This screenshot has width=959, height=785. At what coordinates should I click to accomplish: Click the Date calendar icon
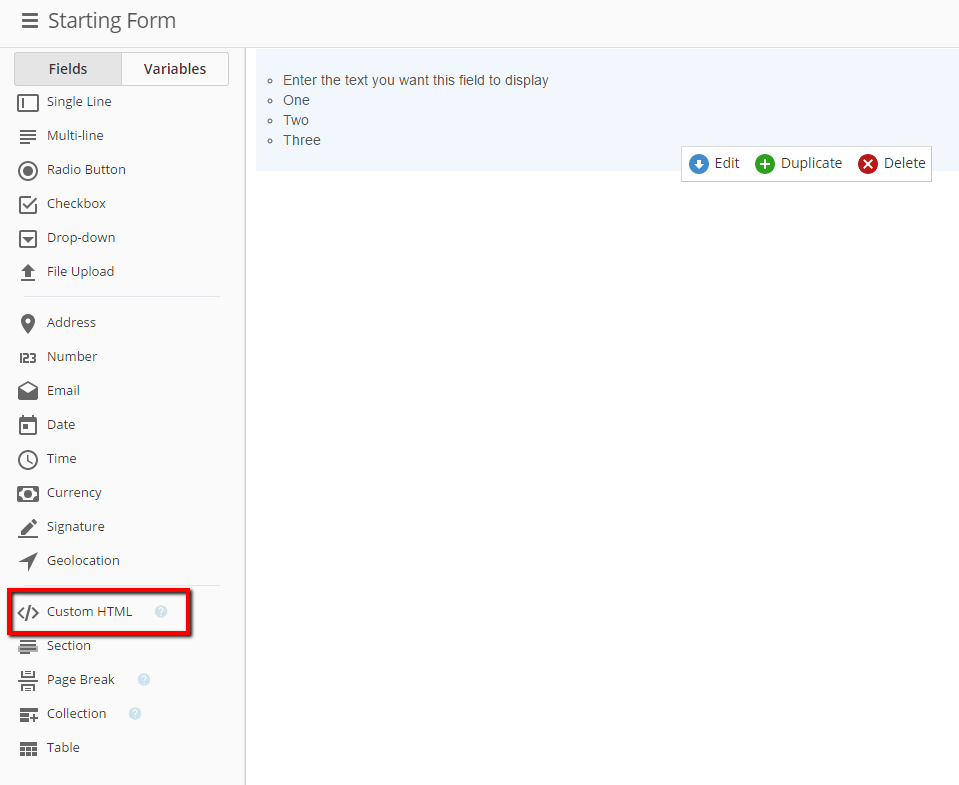tap(28, 425)
